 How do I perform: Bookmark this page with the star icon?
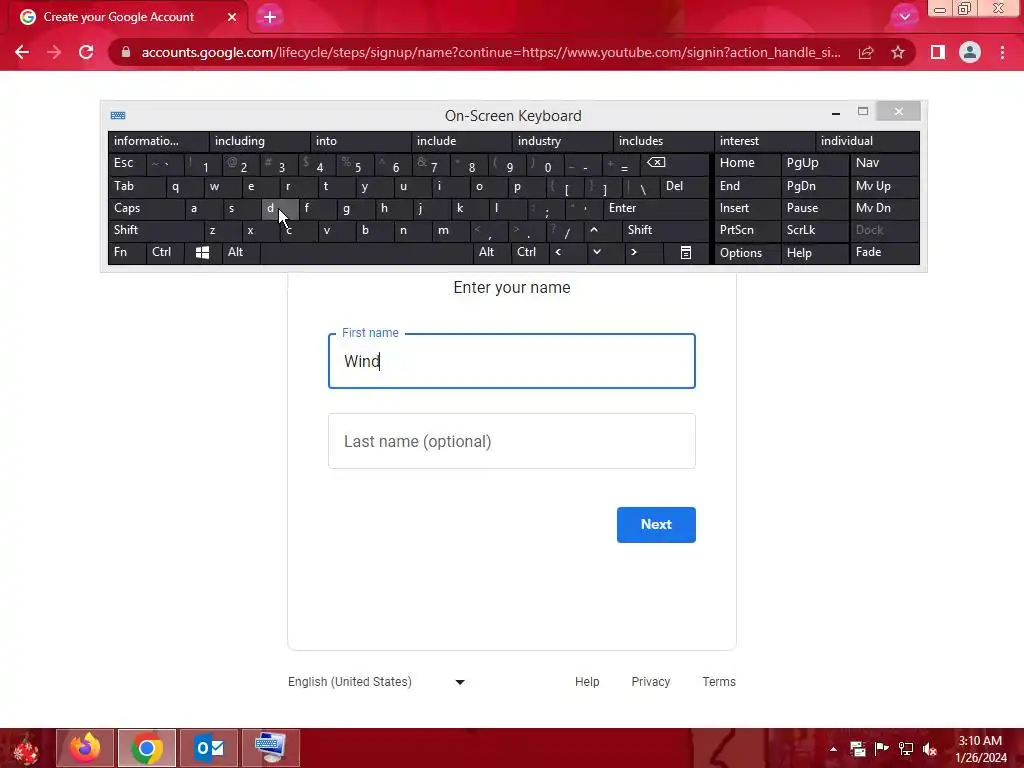tap(898, 52)
